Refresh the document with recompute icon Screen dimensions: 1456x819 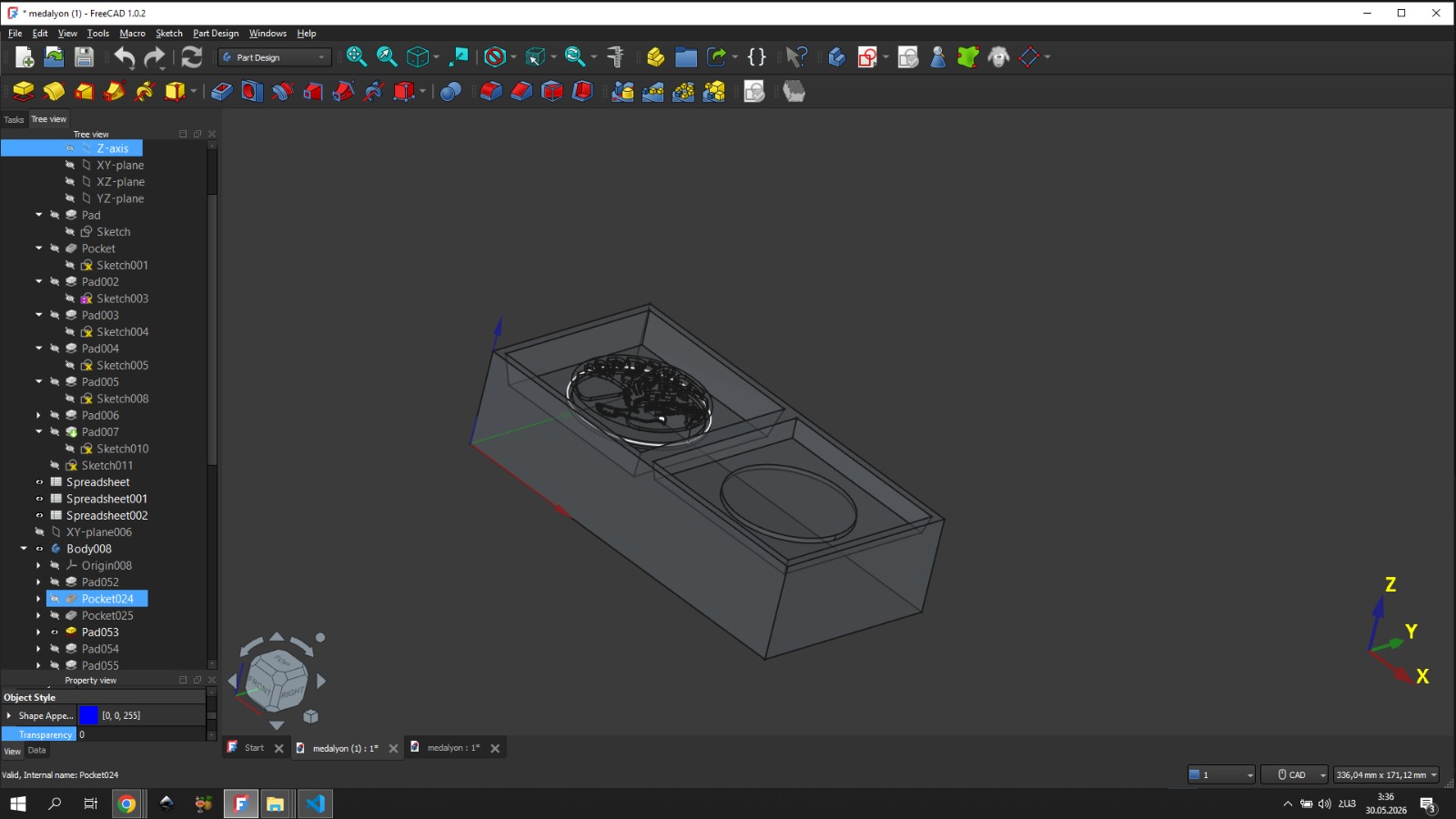coord(191,57)
